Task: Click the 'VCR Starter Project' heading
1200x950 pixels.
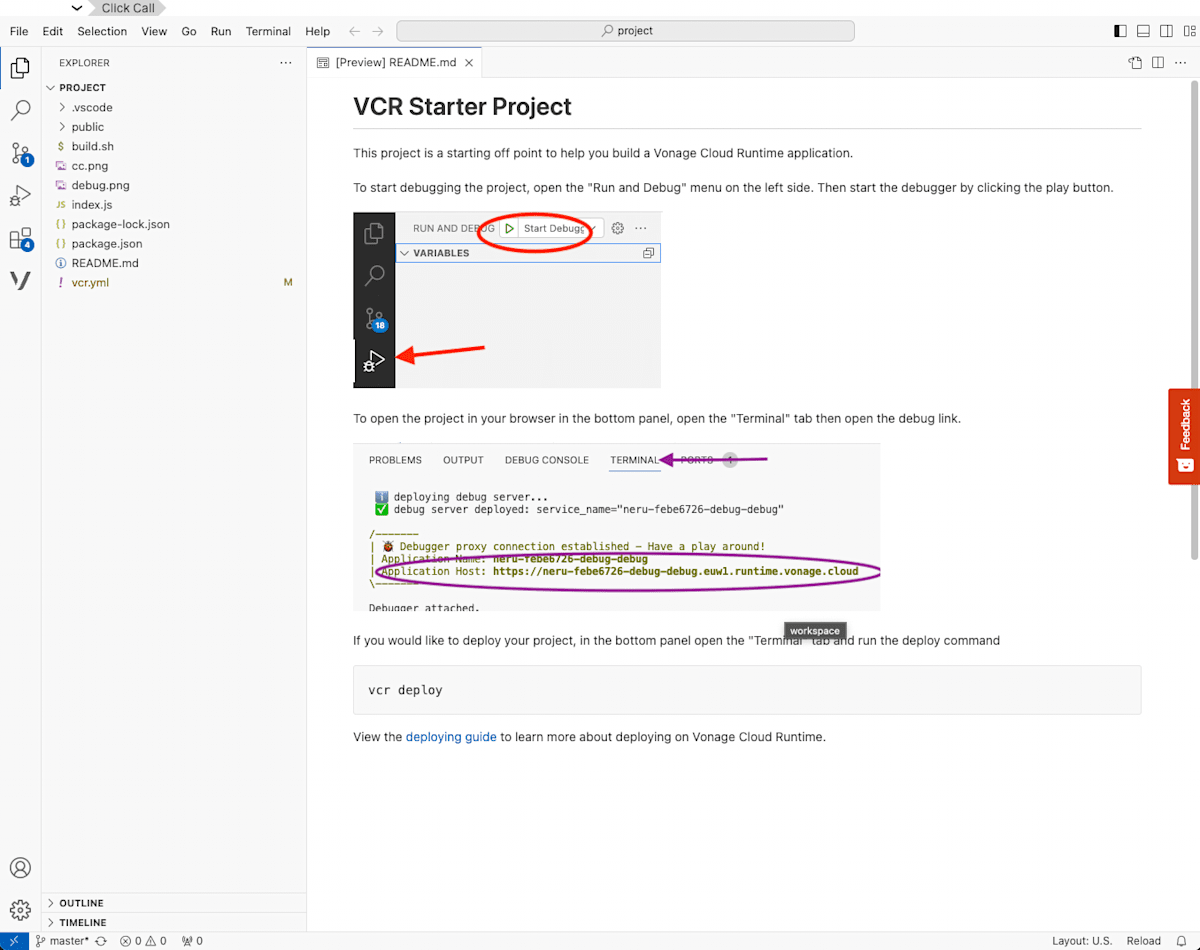Action: point(462,107)
